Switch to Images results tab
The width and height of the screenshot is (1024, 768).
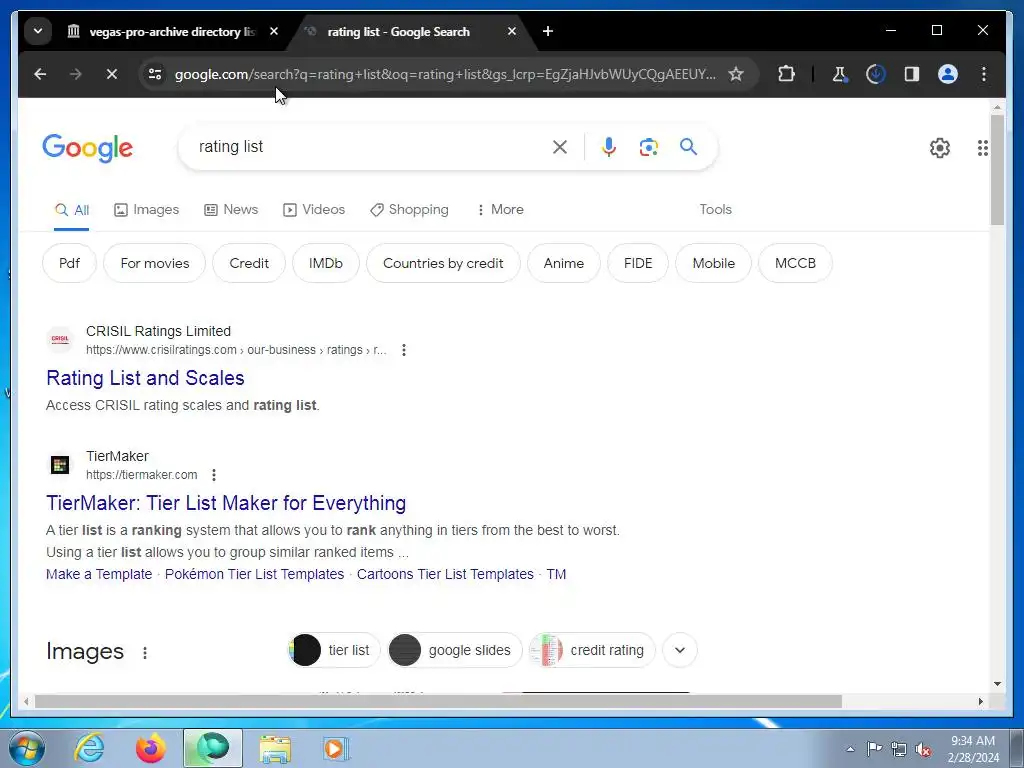146,210
